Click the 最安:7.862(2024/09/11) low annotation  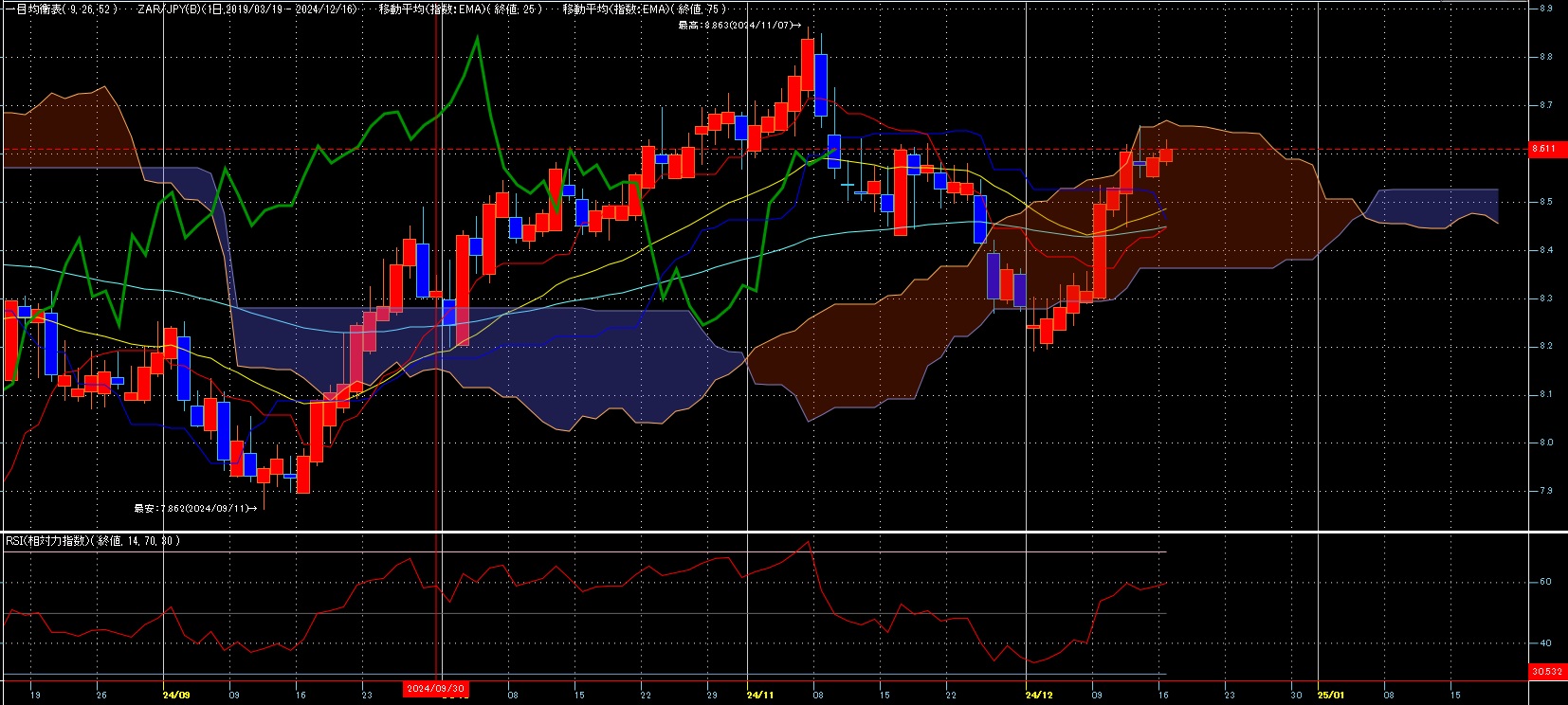point(195,509)
